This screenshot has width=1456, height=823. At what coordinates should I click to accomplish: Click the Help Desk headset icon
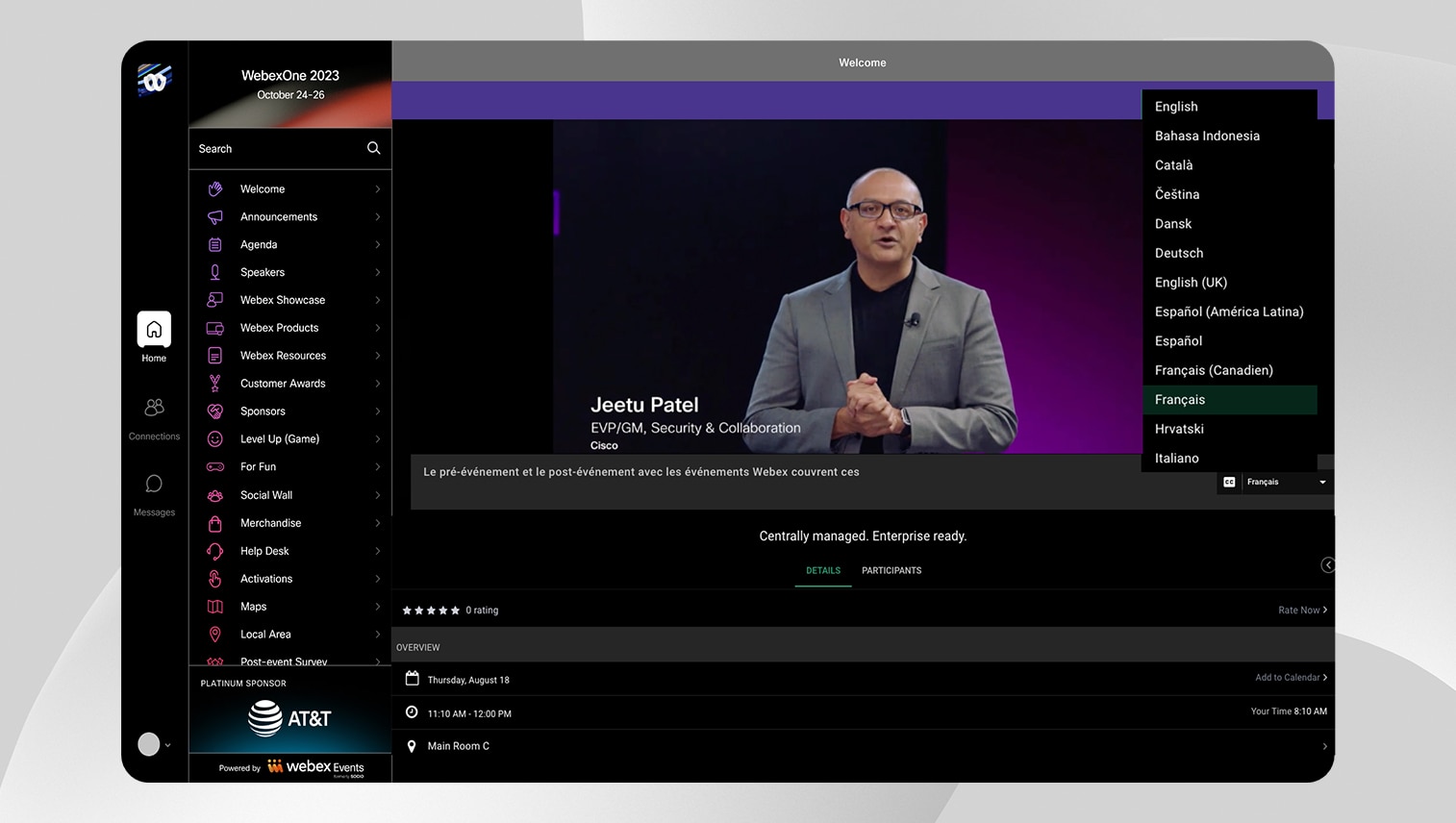[x=215, y=551]
